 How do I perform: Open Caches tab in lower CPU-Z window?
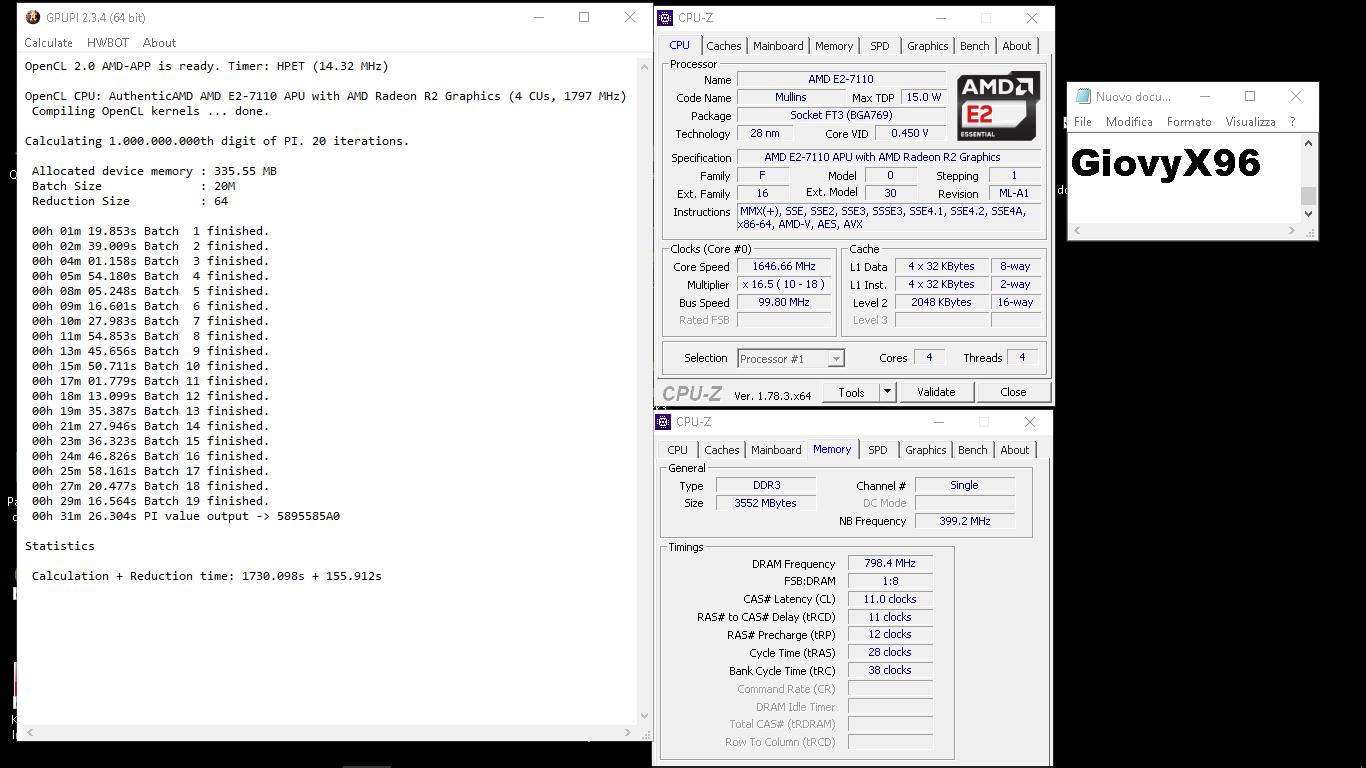pyautogui.click(x=722, y=450)
